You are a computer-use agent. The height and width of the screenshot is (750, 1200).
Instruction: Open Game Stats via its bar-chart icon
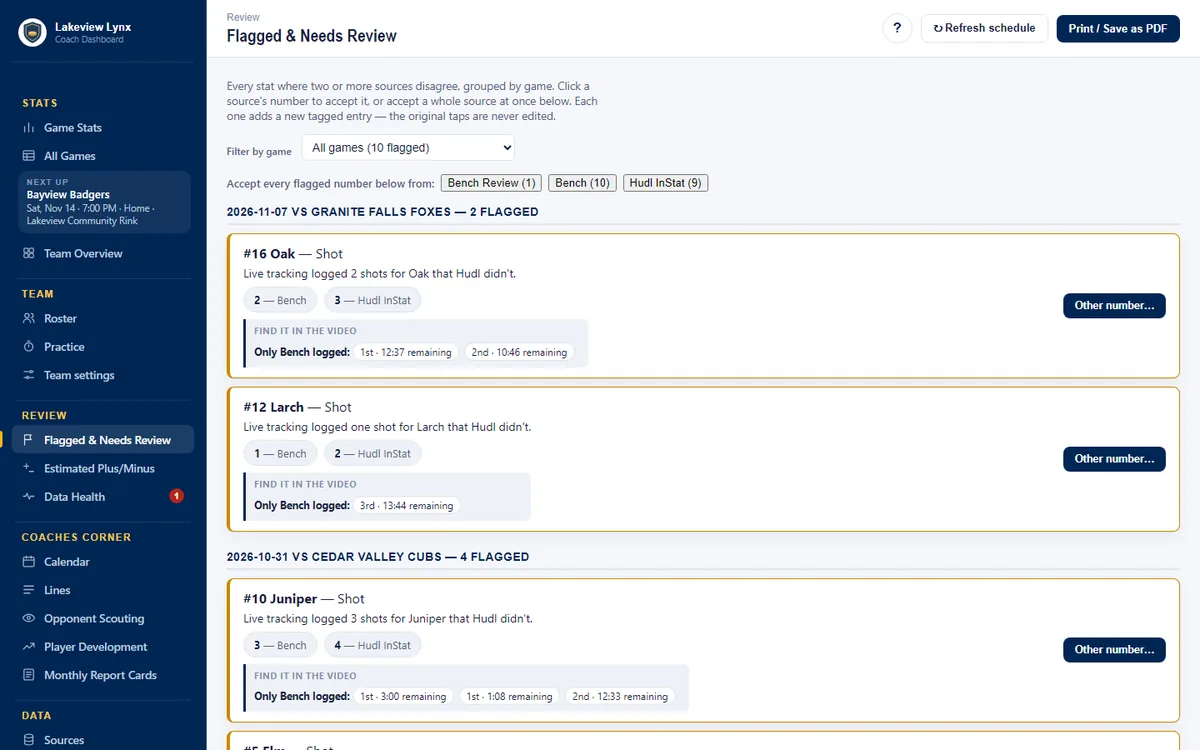(29, 128)
